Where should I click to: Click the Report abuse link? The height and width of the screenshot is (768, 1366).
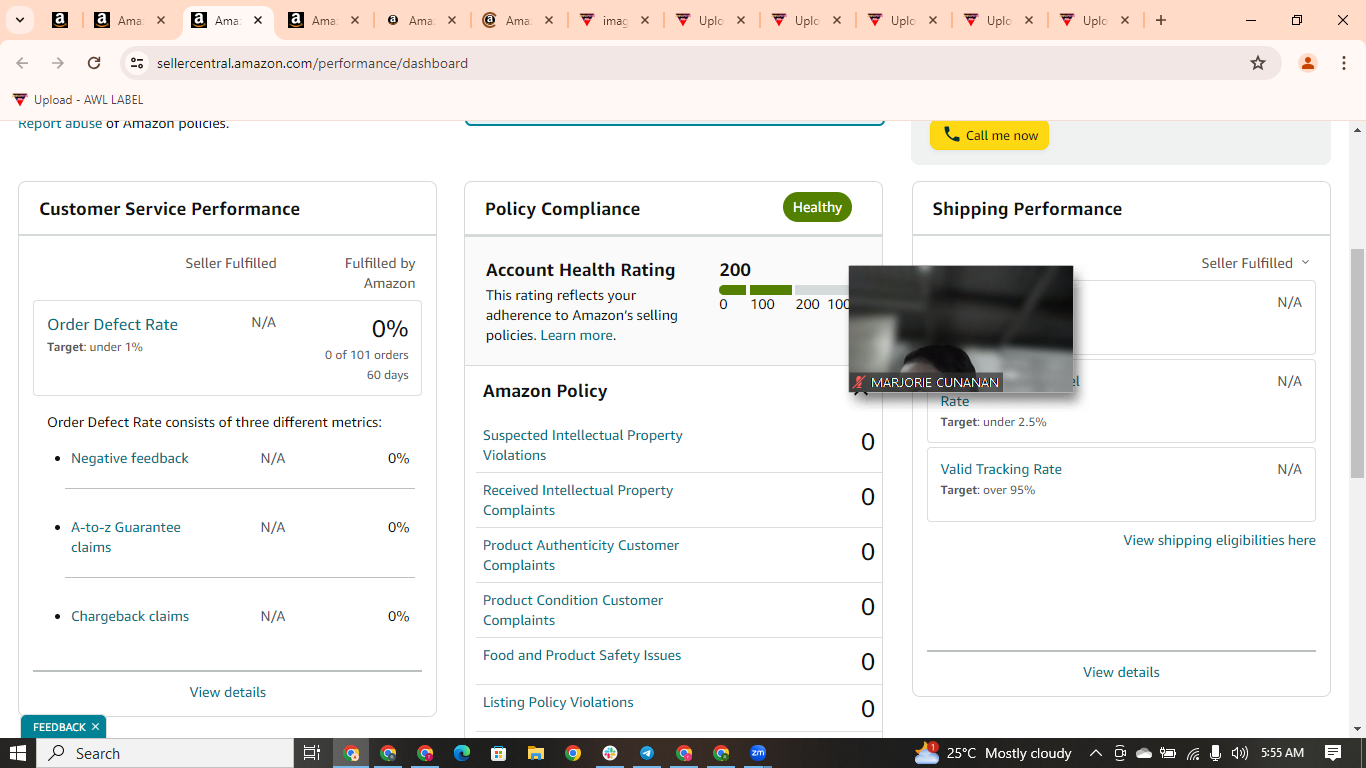[x=60, y=124]
